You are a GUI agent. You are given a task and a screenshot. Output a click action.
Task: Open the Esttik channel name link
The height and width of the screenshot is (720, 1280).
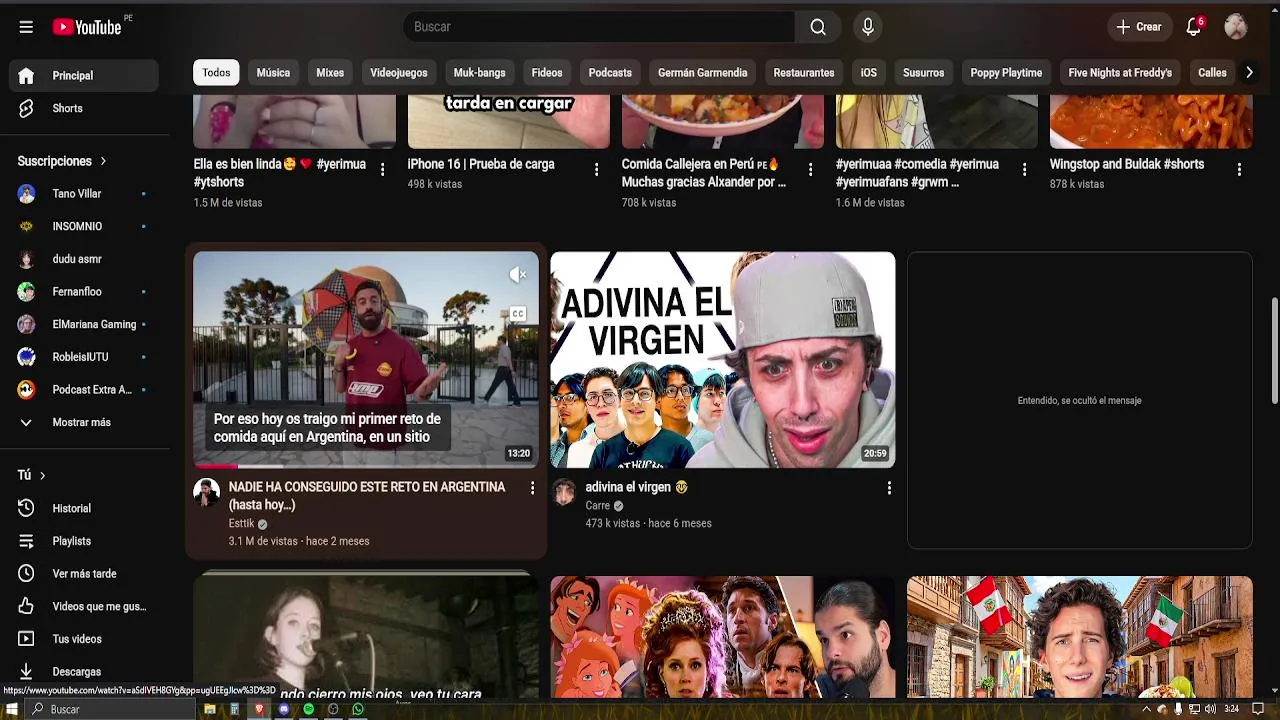click(241, 524)
